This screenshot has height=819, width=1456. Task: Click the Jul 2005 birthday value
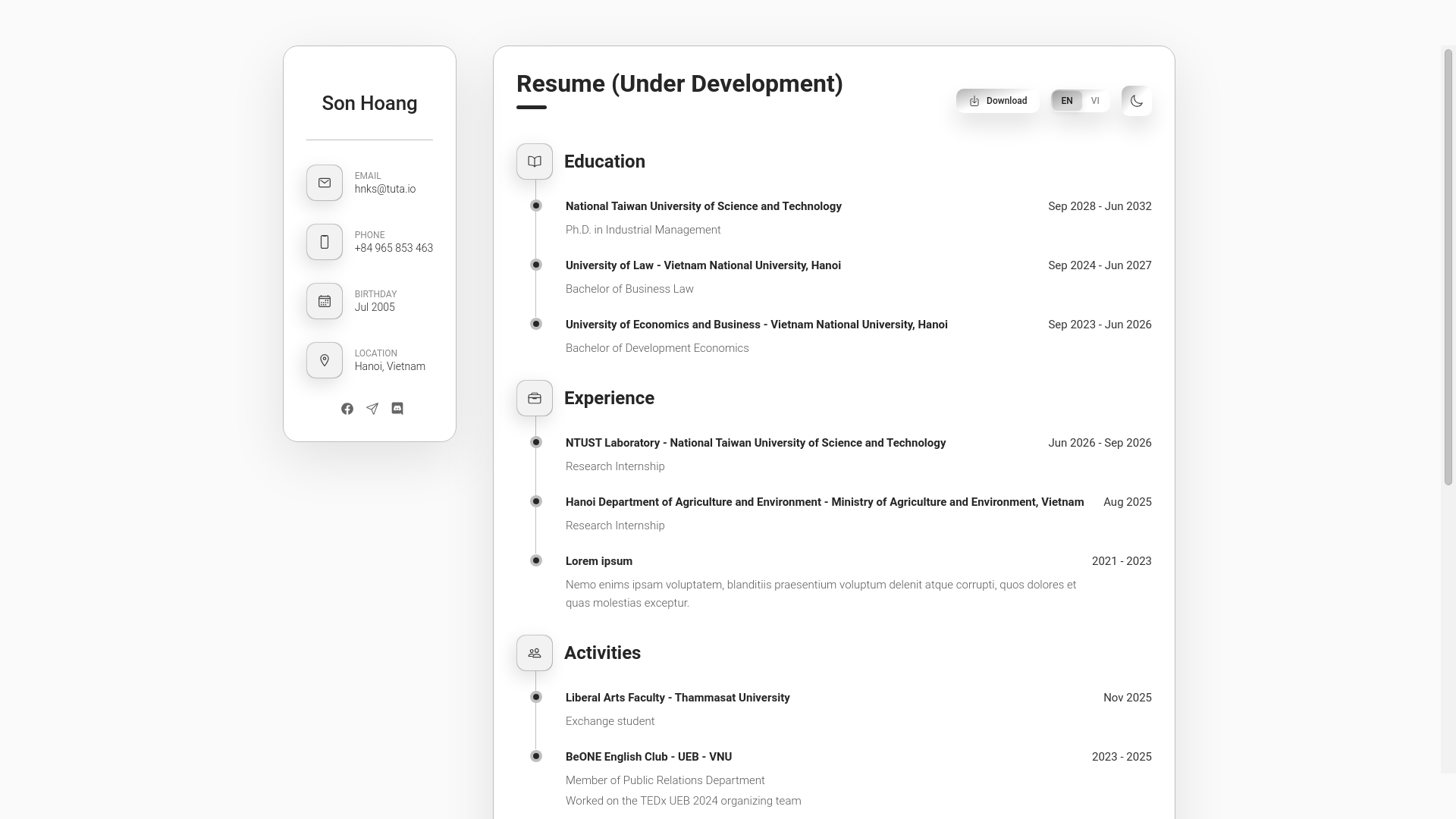point(375,308)
